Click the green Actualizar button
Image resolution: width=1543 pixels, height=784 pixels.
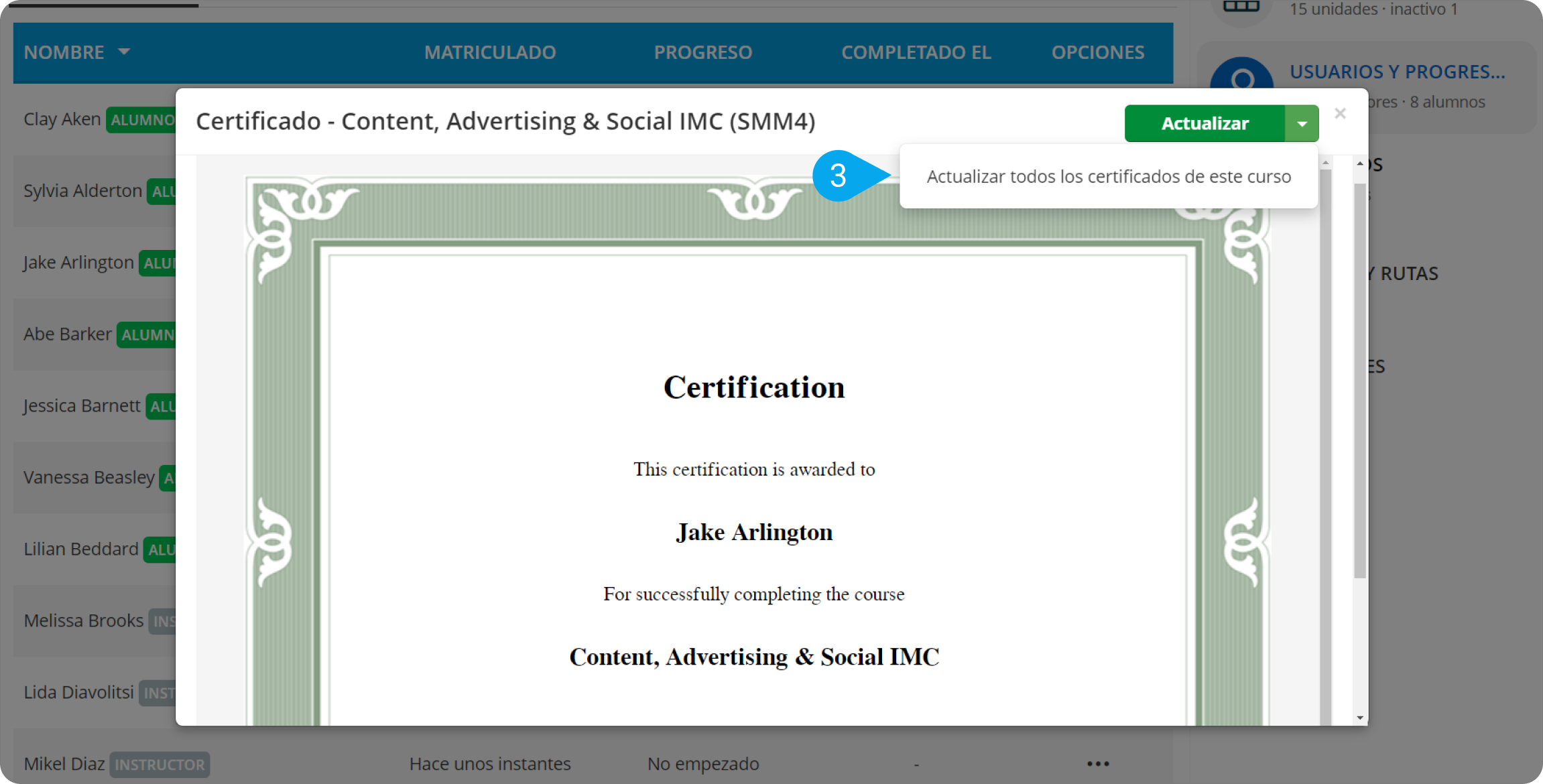(x=1205, y=123)
